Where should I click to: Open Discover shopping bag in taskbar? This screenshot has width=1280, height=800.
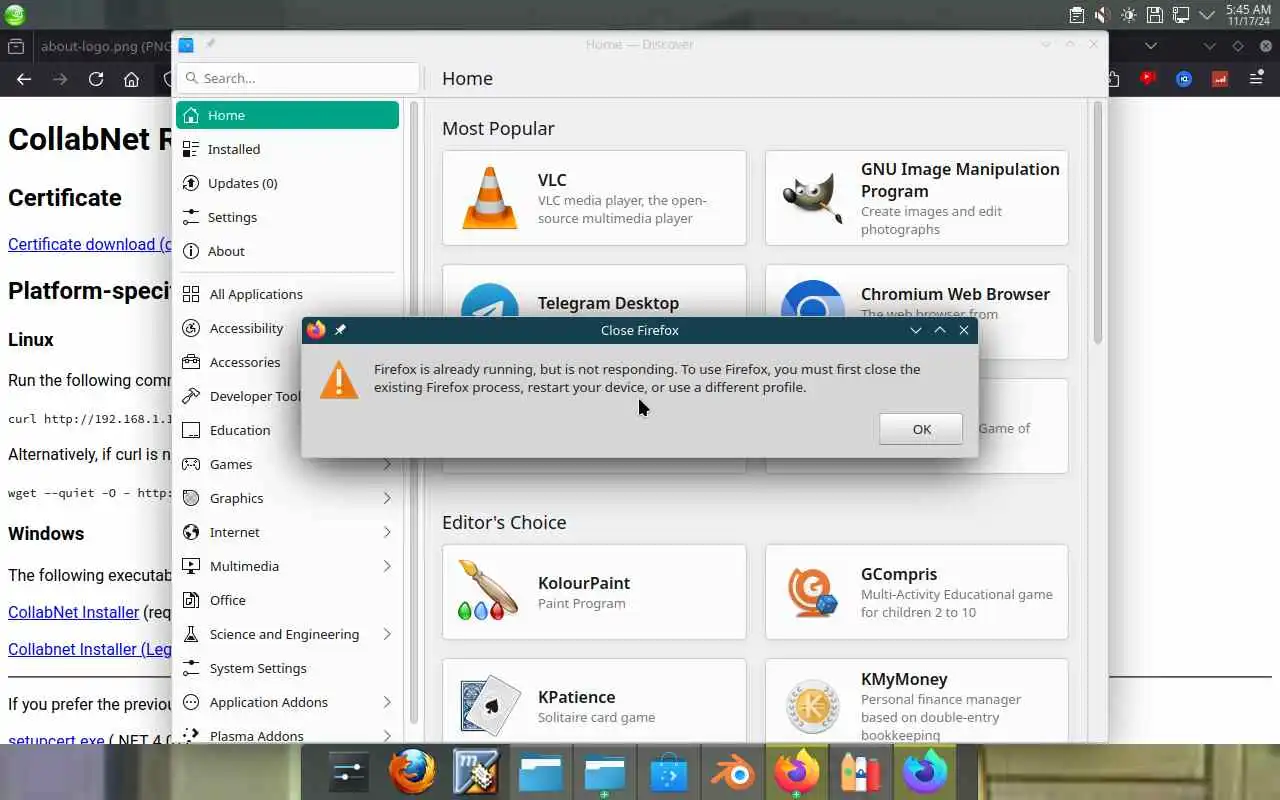[669, 773]
